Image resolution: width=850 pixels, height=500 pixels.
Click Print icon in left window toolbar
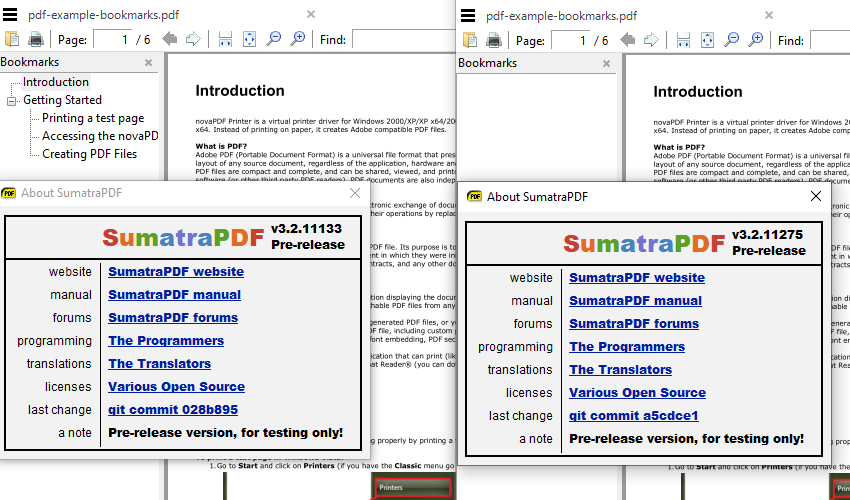coord(36,39)
